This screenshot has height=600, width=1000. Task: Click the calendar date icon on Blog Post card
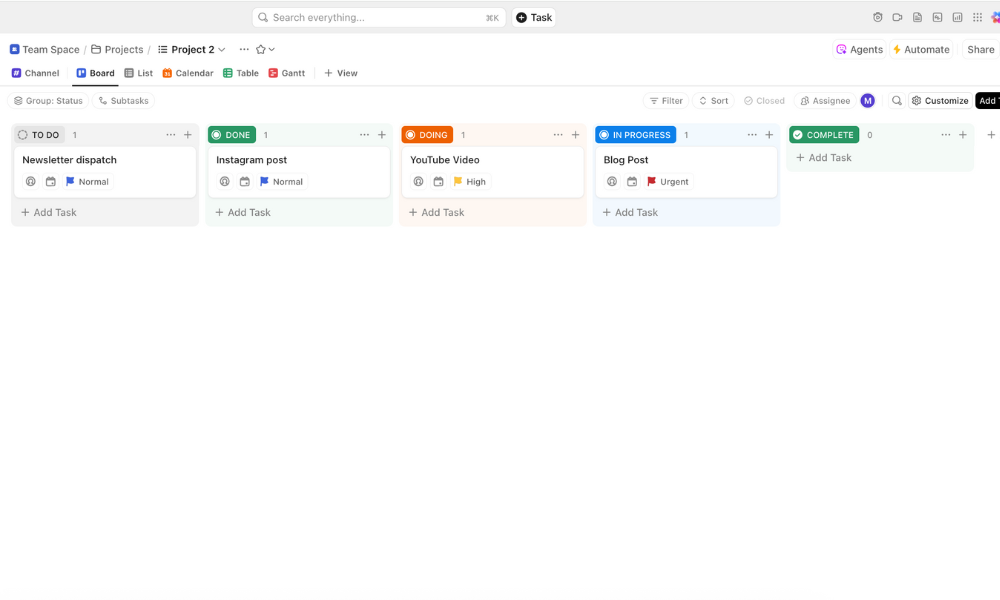pos(632,182)
